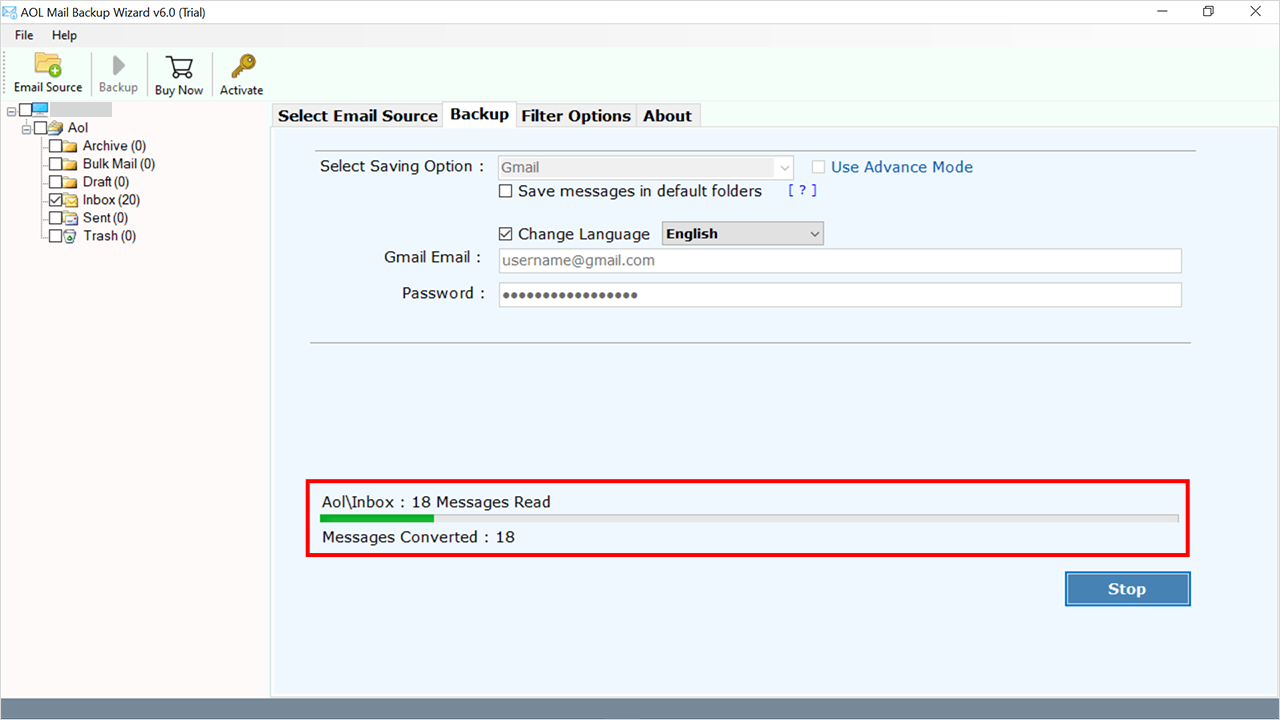Switch to the About tab
The height and width of the screenshot is (720, 1280).
click(668, 116)
